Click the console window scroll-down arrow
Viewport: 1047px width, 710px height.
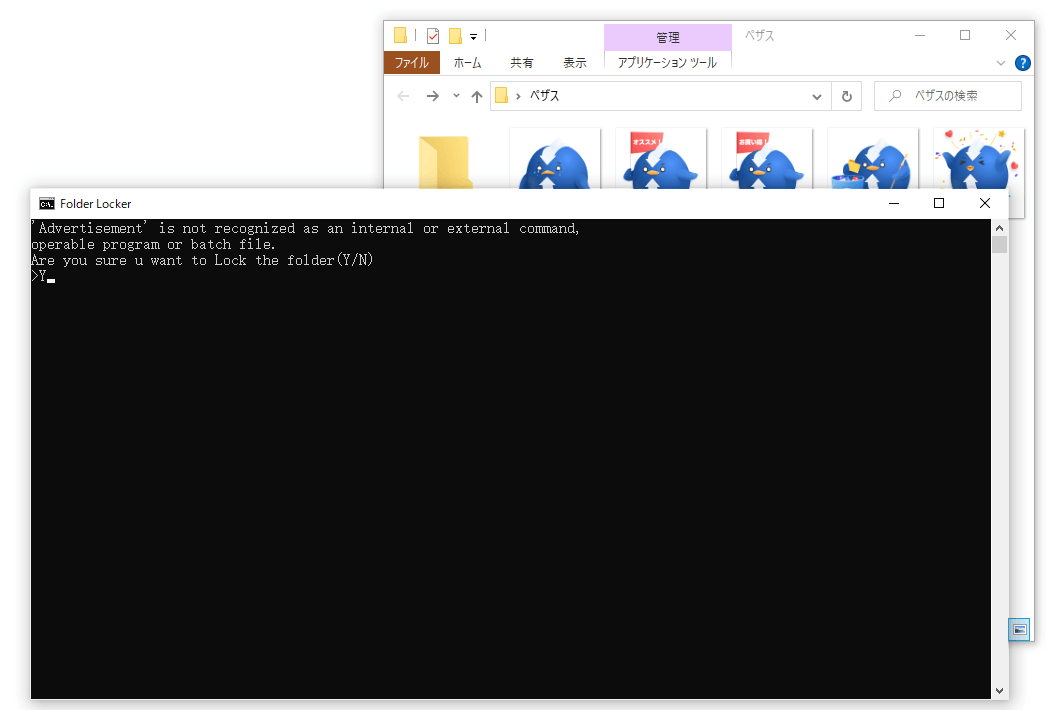point(999,689)
